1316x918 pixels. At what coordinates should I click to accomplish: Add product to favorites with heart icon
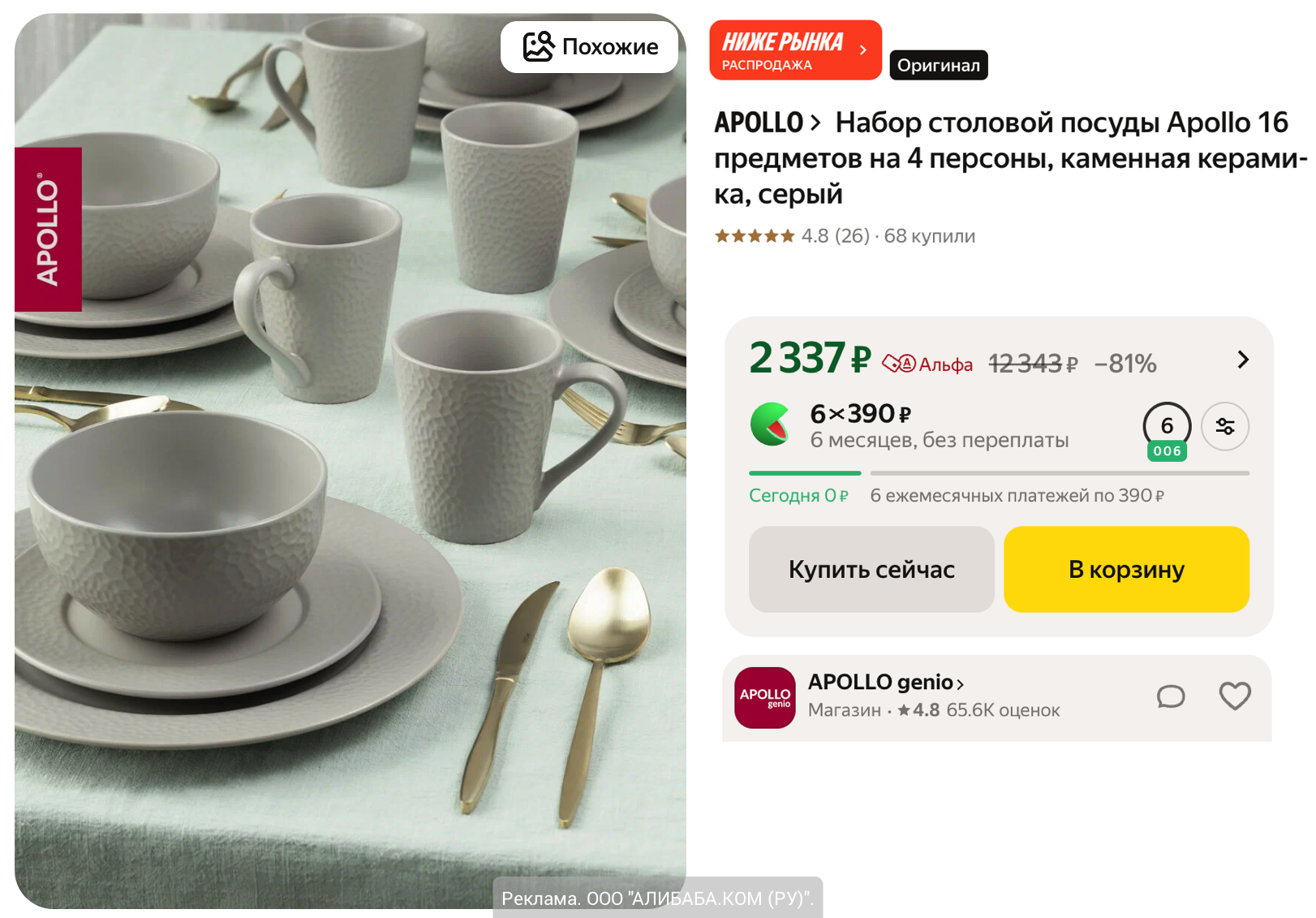click(1234, 696)
